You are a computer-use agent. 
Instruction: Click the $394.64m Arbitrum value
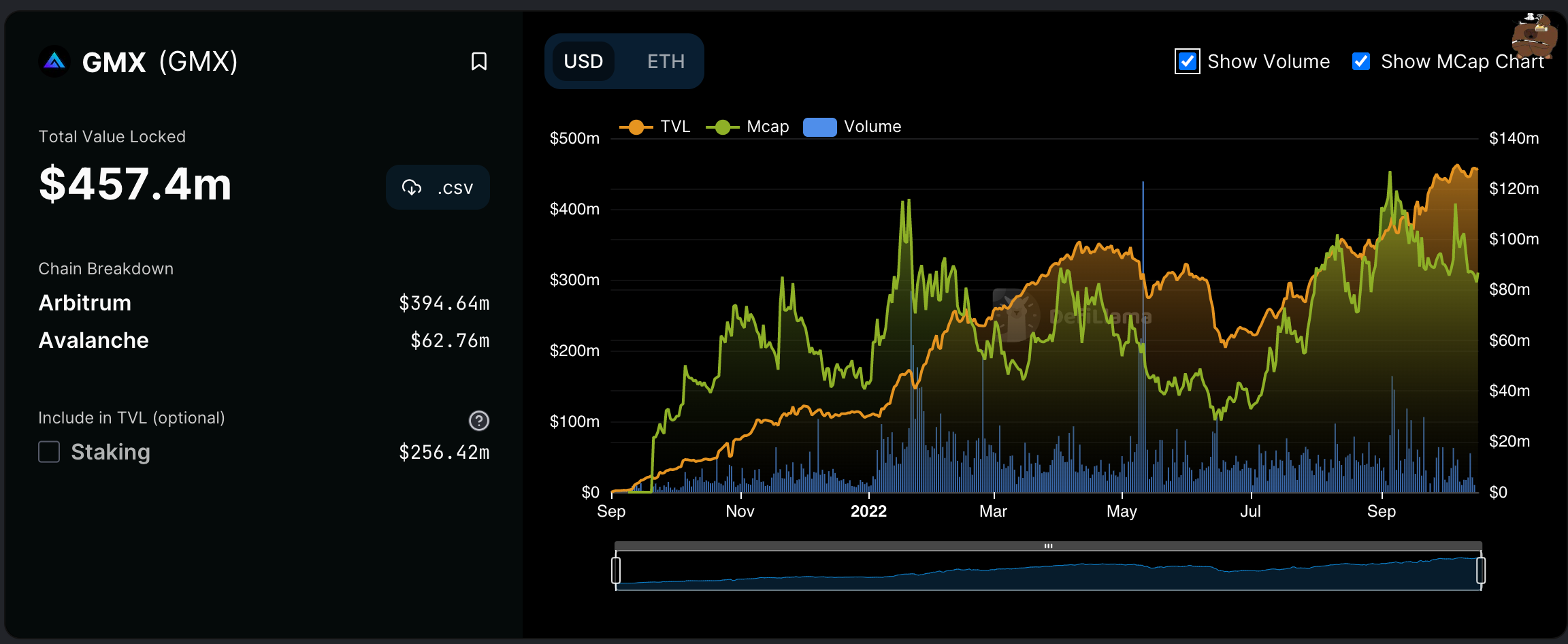coord(444,303)
